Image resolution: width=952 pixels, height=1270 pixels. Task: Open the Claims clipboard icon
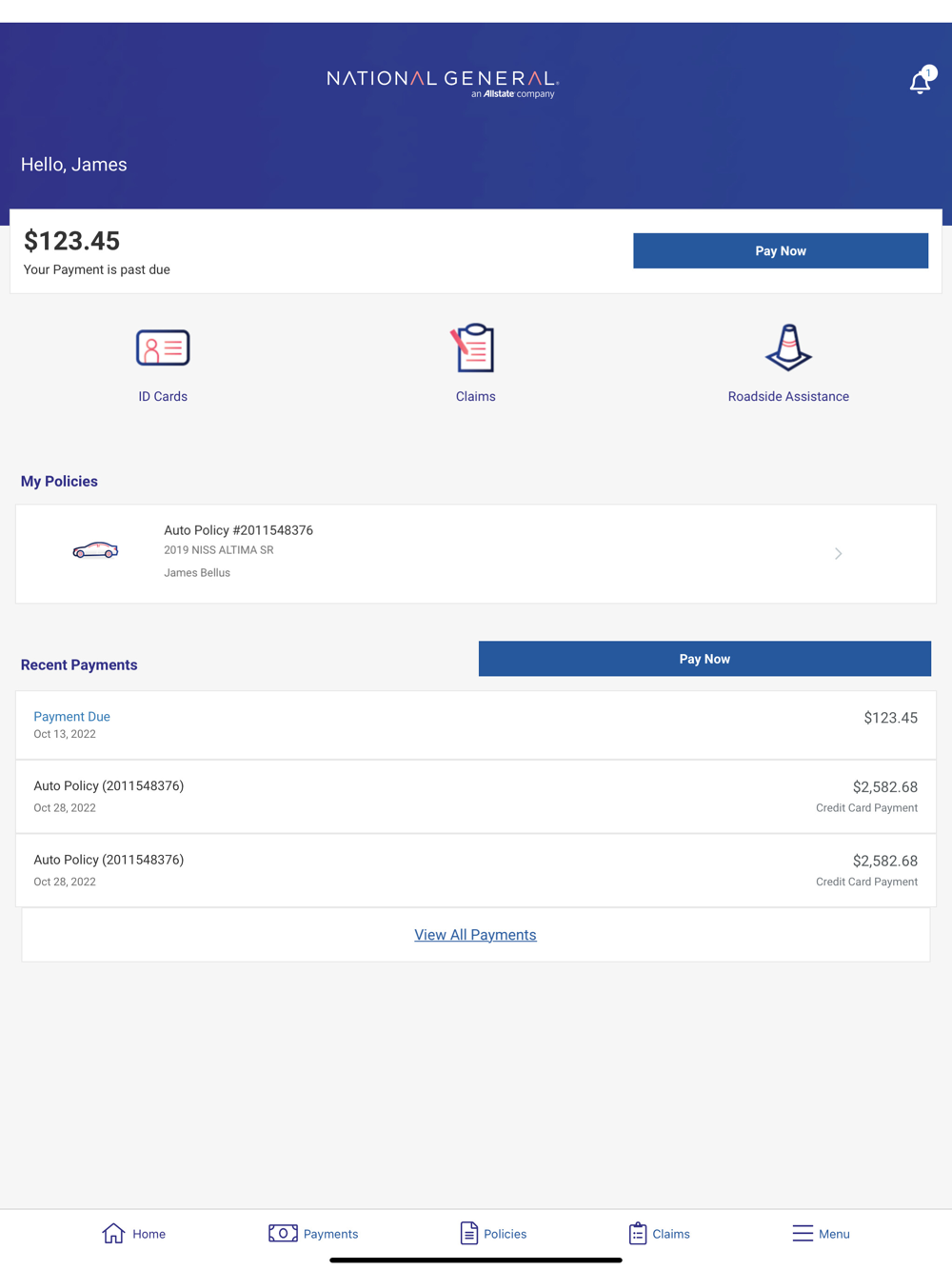[473, 347]
